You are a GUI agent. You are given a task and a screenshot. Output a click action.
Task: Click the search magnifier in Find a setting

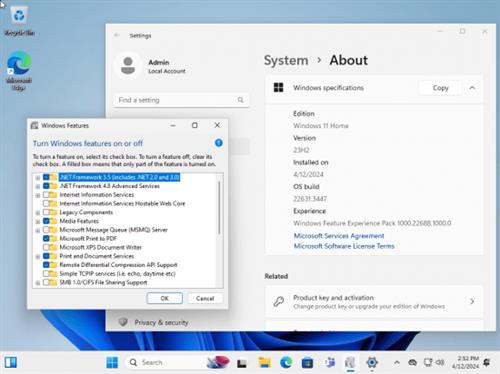point(241,100)
